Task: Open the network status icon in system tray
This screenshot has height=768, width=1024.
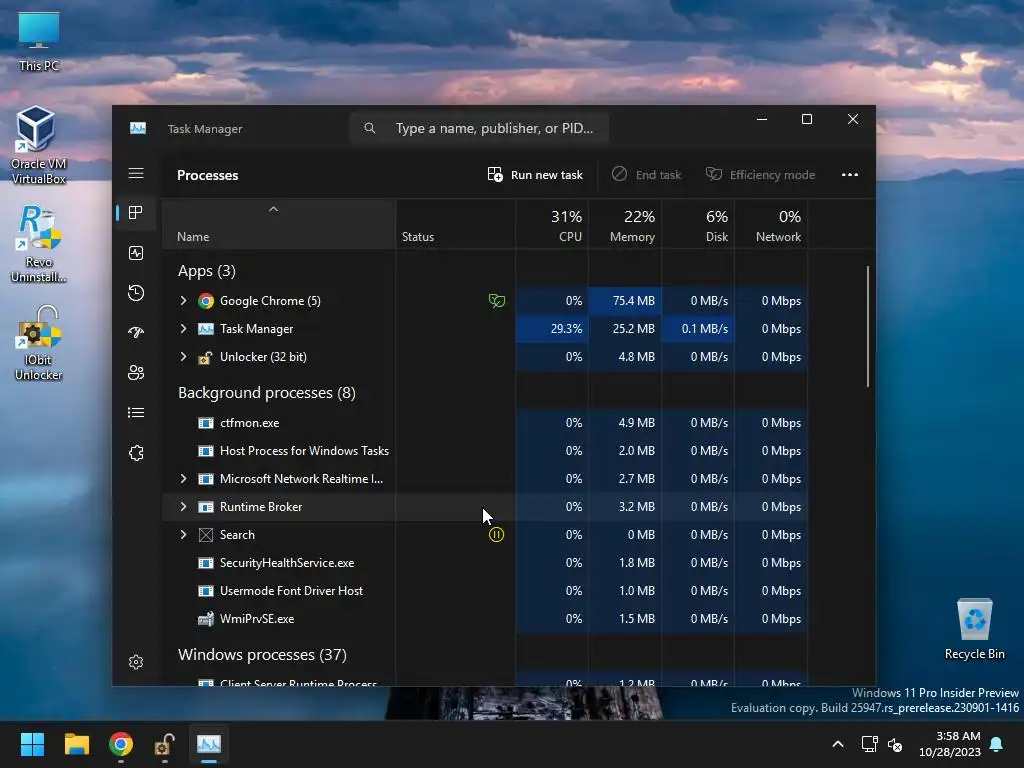Action: coord(869,744)
